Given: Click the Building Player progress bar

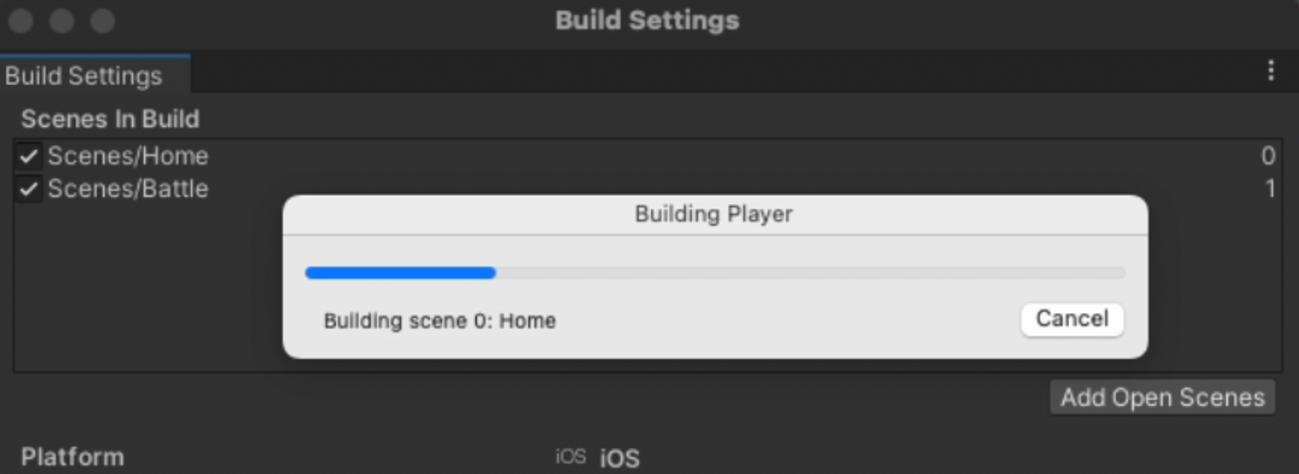Looking at the screenshot, I should pos(714,272).
